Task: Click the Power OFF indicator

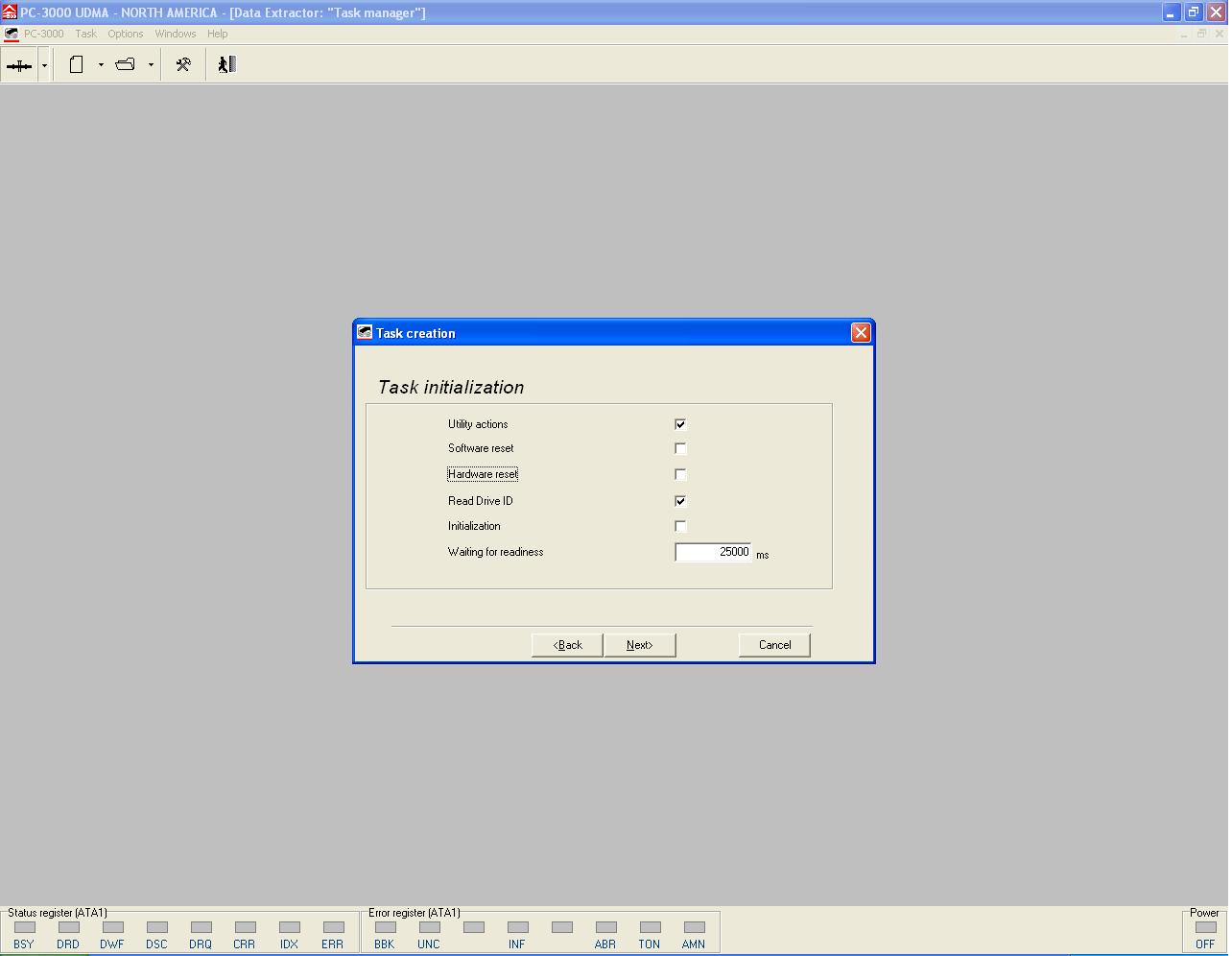Action: [x=1205, y=927]
